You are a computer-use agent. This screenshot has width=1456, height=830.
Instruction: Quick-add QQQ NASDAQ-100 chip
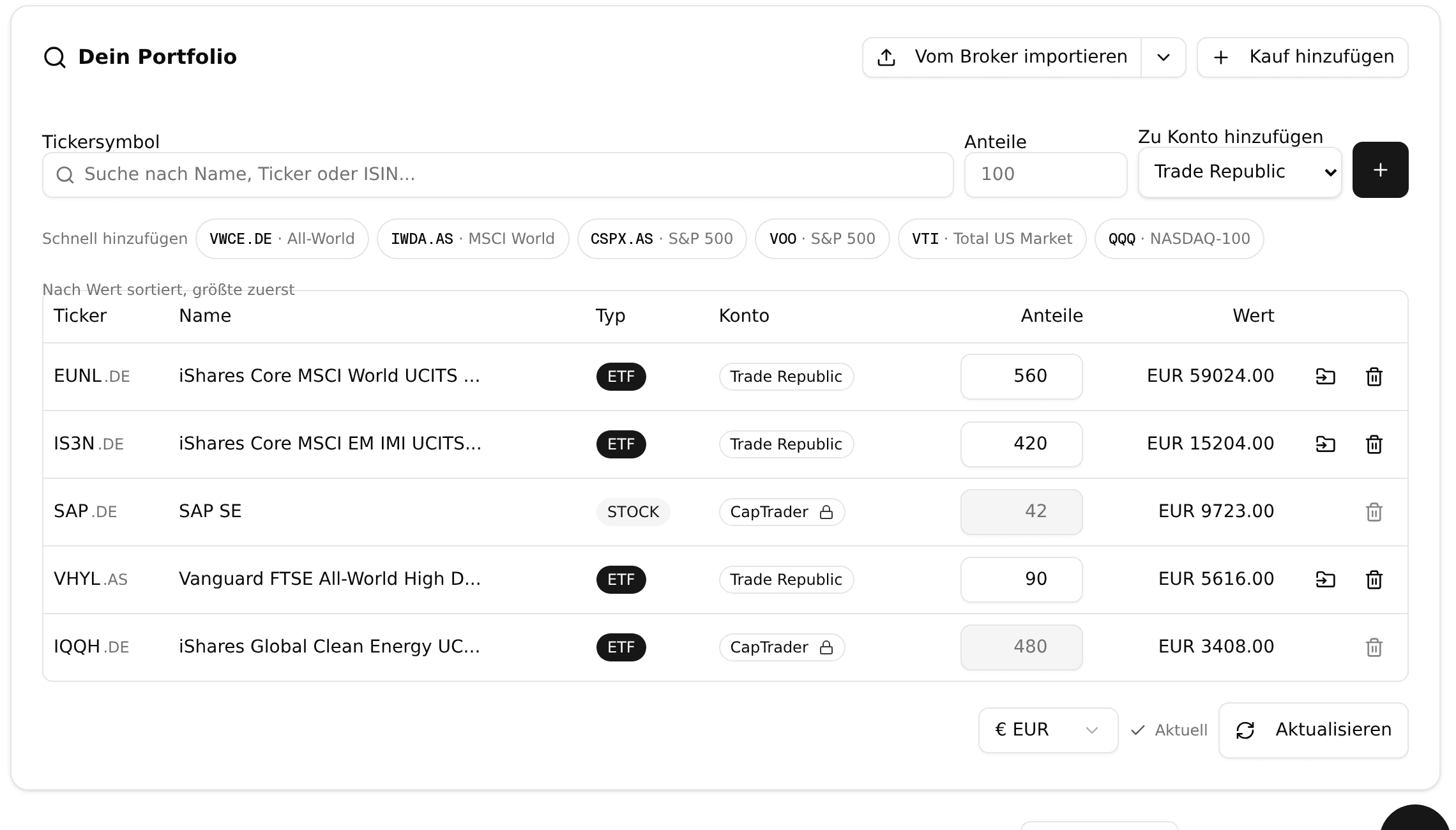pos(1179,239)
